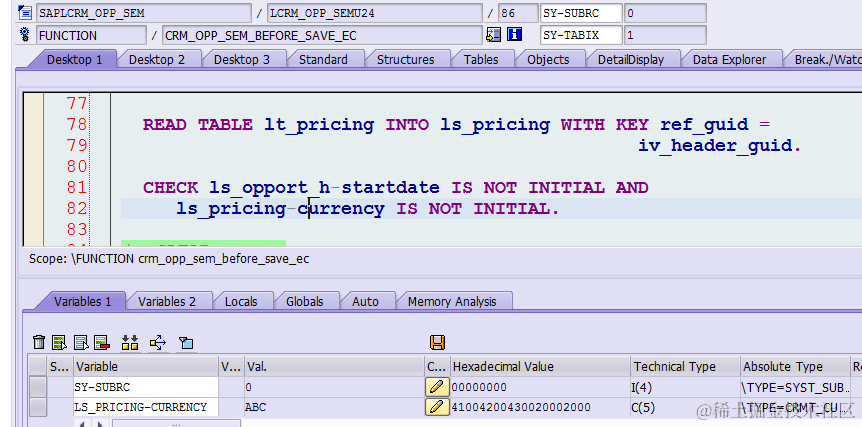Click the blue information icon in header
This screenshot has width=862, height=427.
pos(514,35)
